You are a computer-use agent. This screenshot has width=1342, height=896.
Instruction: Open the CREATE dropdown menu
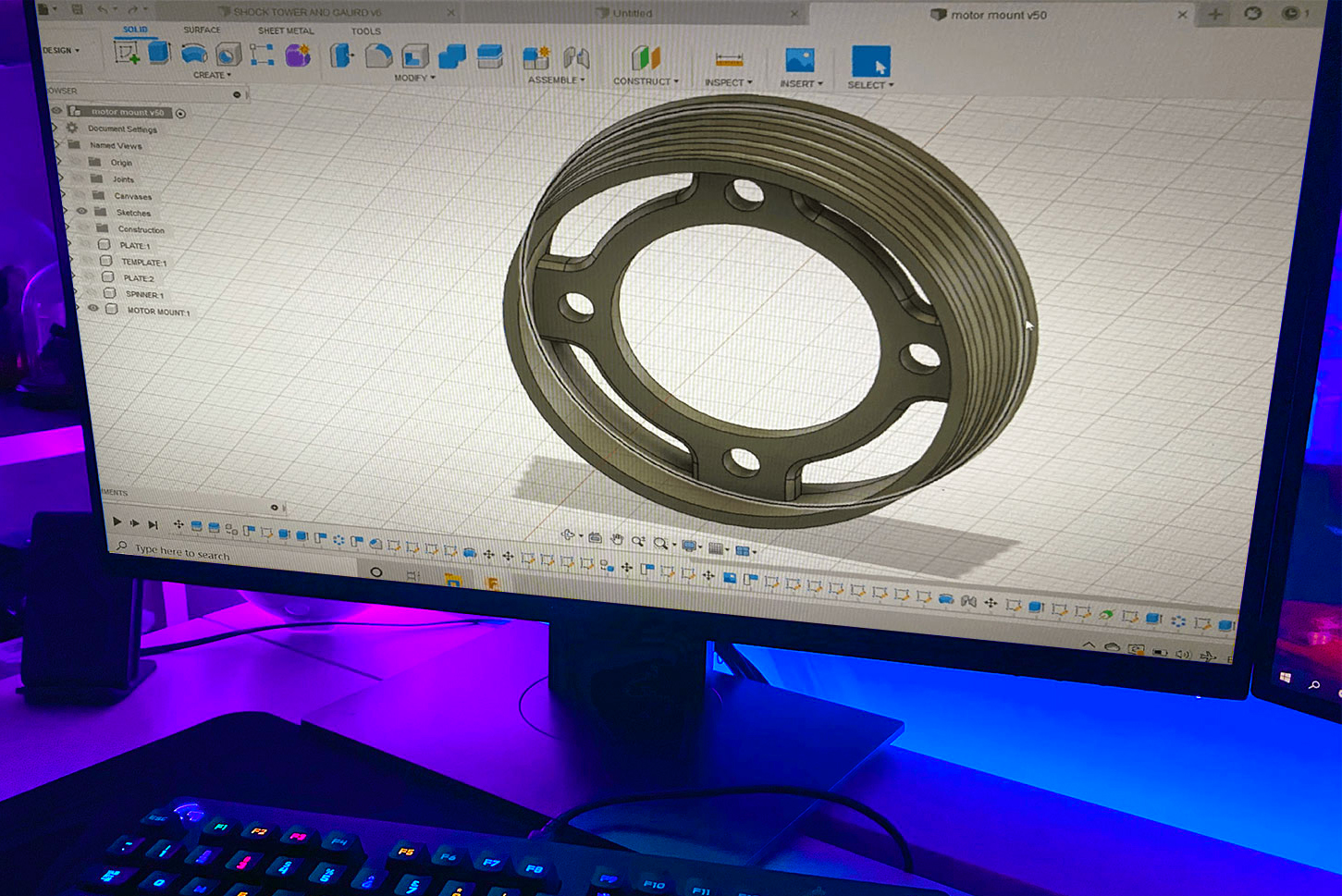click(x=212, y=75)
